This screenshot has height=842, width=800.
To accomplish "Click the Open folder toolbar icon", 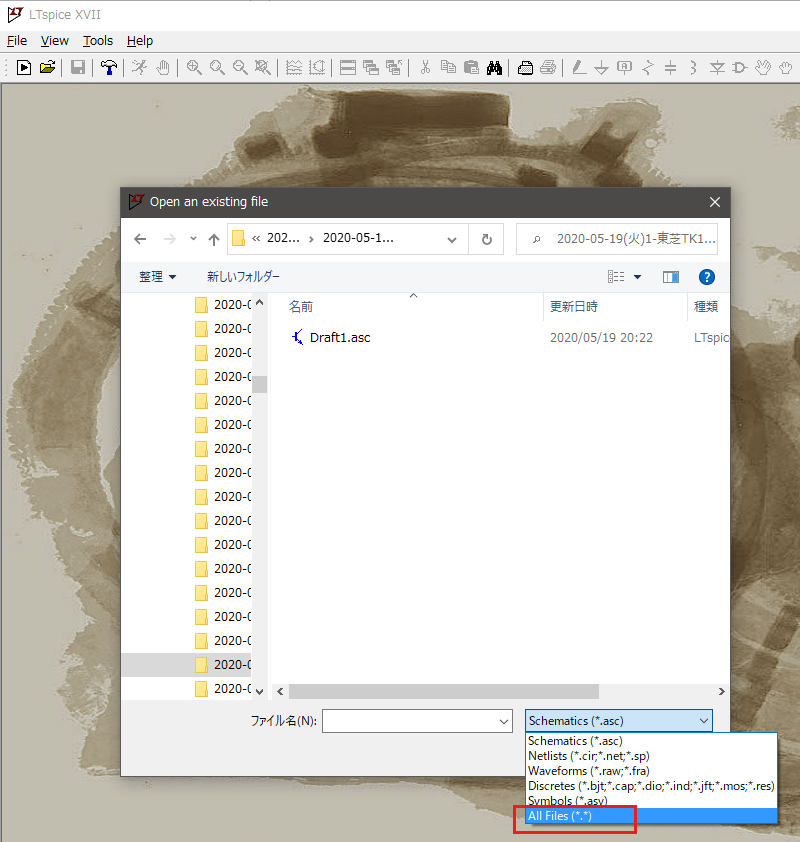I will click(x=47, y=68).
